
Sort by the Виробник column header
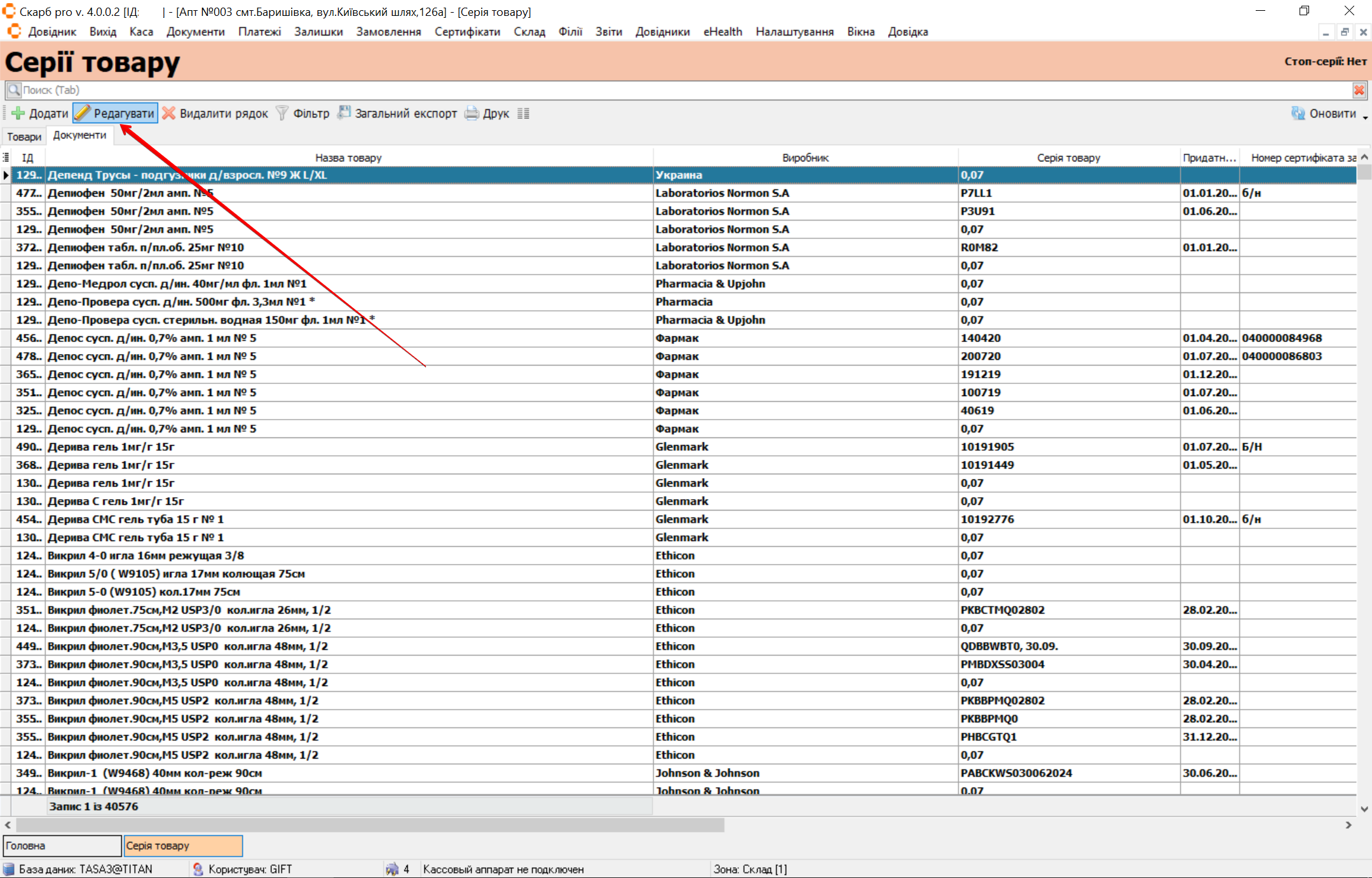805,157
